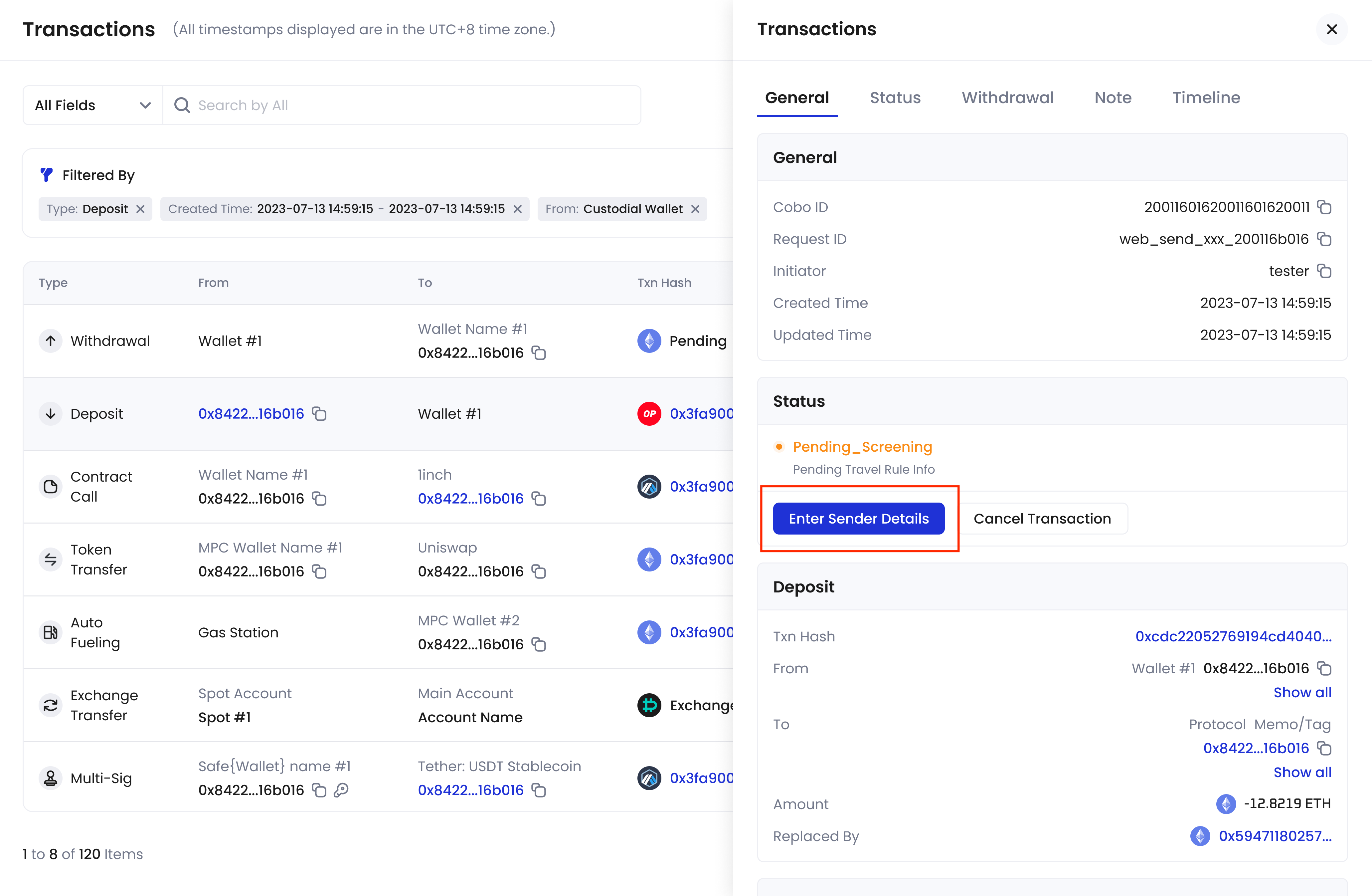Remove the Type: Deposit filter
1372x896 pixels.
point(140,209)
